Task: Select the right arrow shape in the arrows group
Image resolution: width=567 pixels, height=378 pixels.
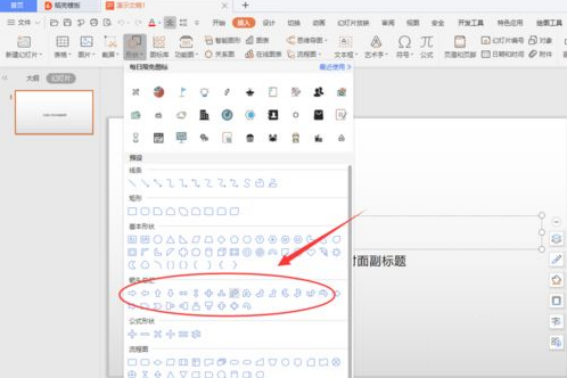Action: [132, 293]
